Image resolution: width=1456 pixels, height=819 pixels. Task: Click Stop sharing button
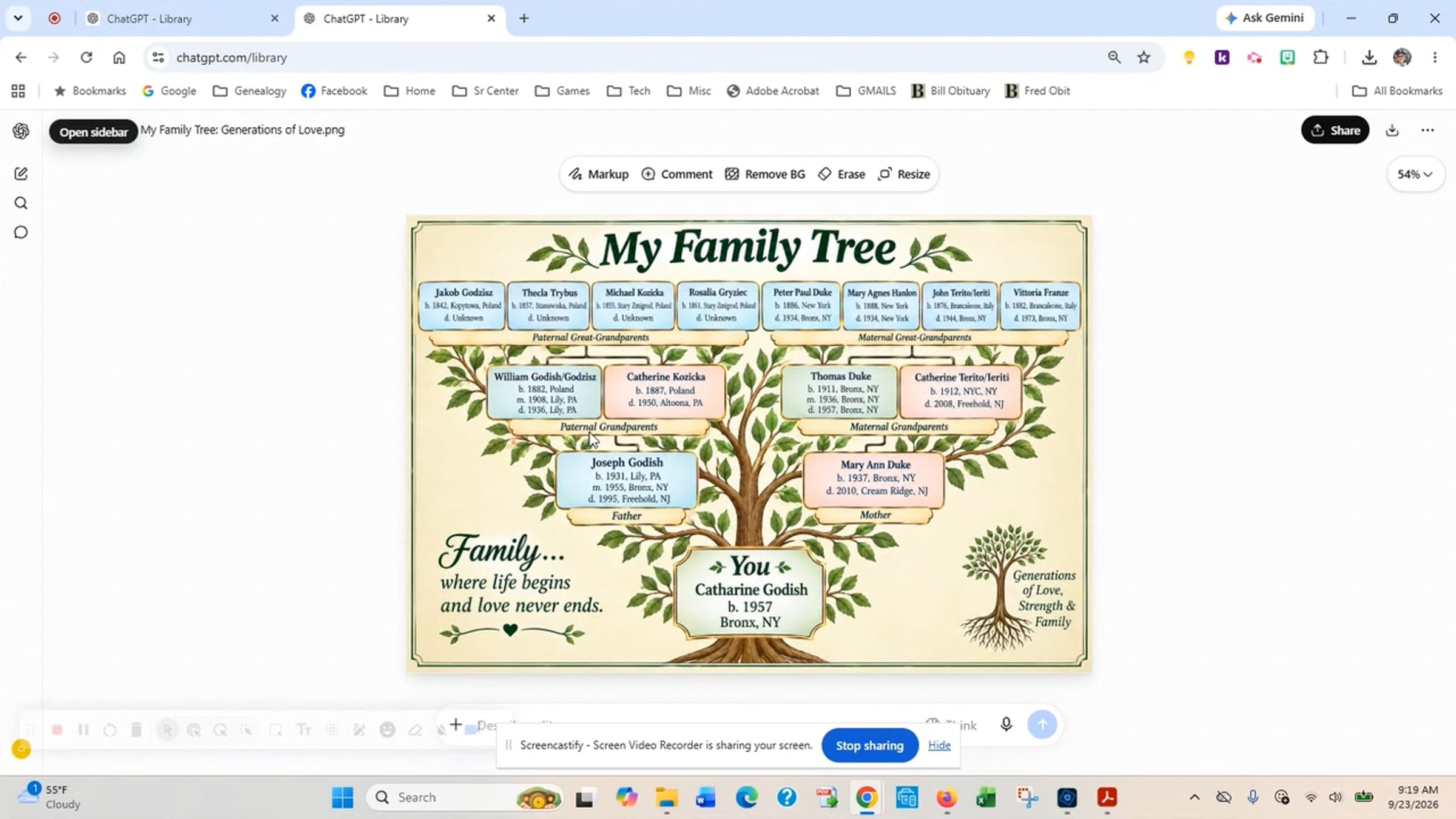[869, 746]
